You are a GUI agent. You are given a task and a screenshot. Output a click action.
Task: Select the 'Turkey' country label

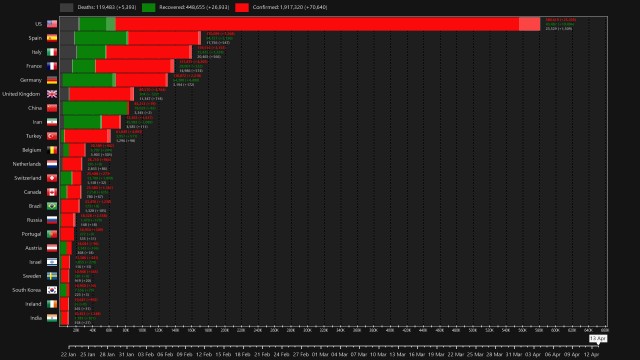pyautogui.click(x=34, y=136)
